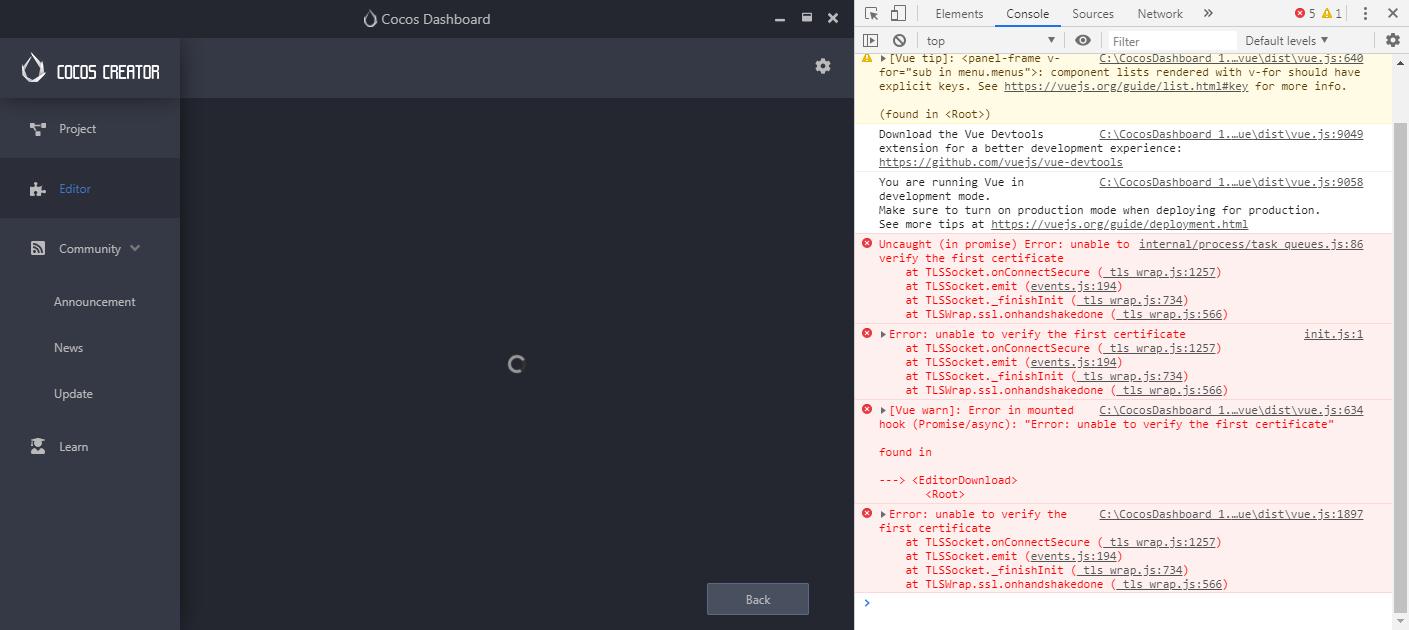Screen dimensions: 1409x630
Task: Click the loading spinner
Action: coord(517,364)
